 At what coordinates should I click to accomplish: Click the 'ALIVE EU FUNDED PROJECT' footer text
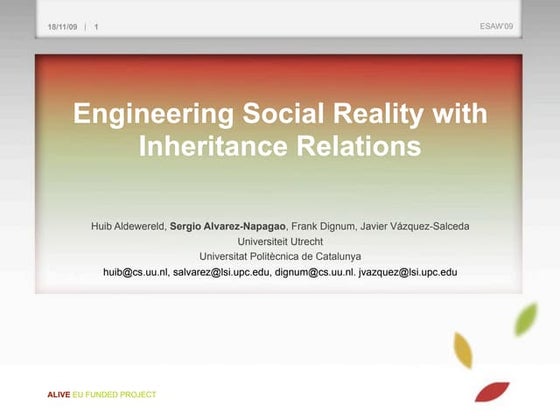point(102,395)
